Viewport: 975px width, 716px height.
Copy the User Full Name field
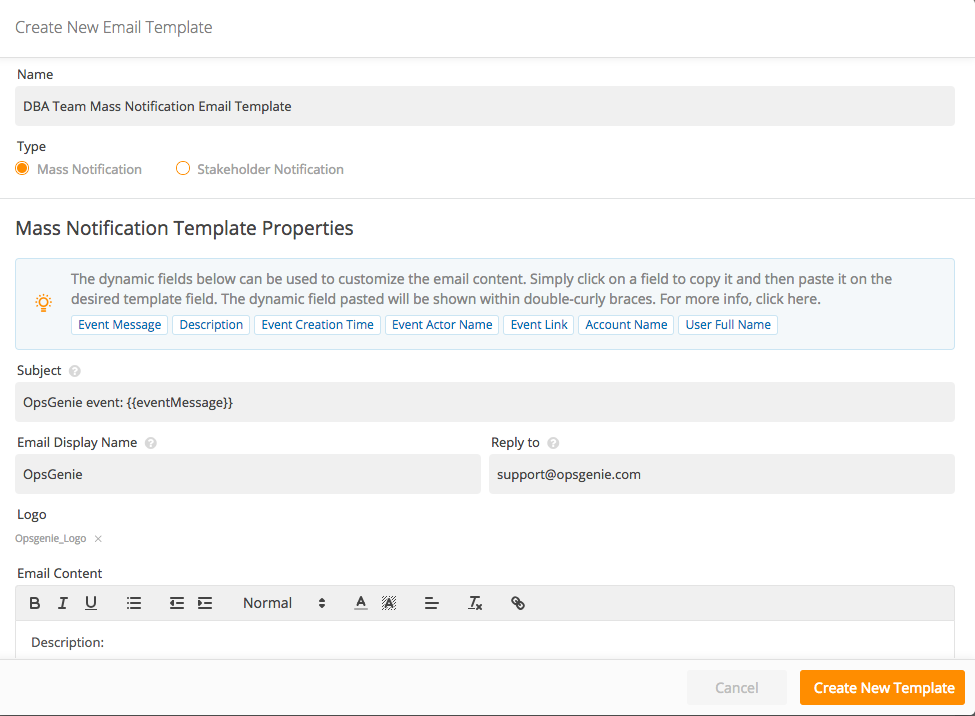pyautogui.click(x=728, y=325)
